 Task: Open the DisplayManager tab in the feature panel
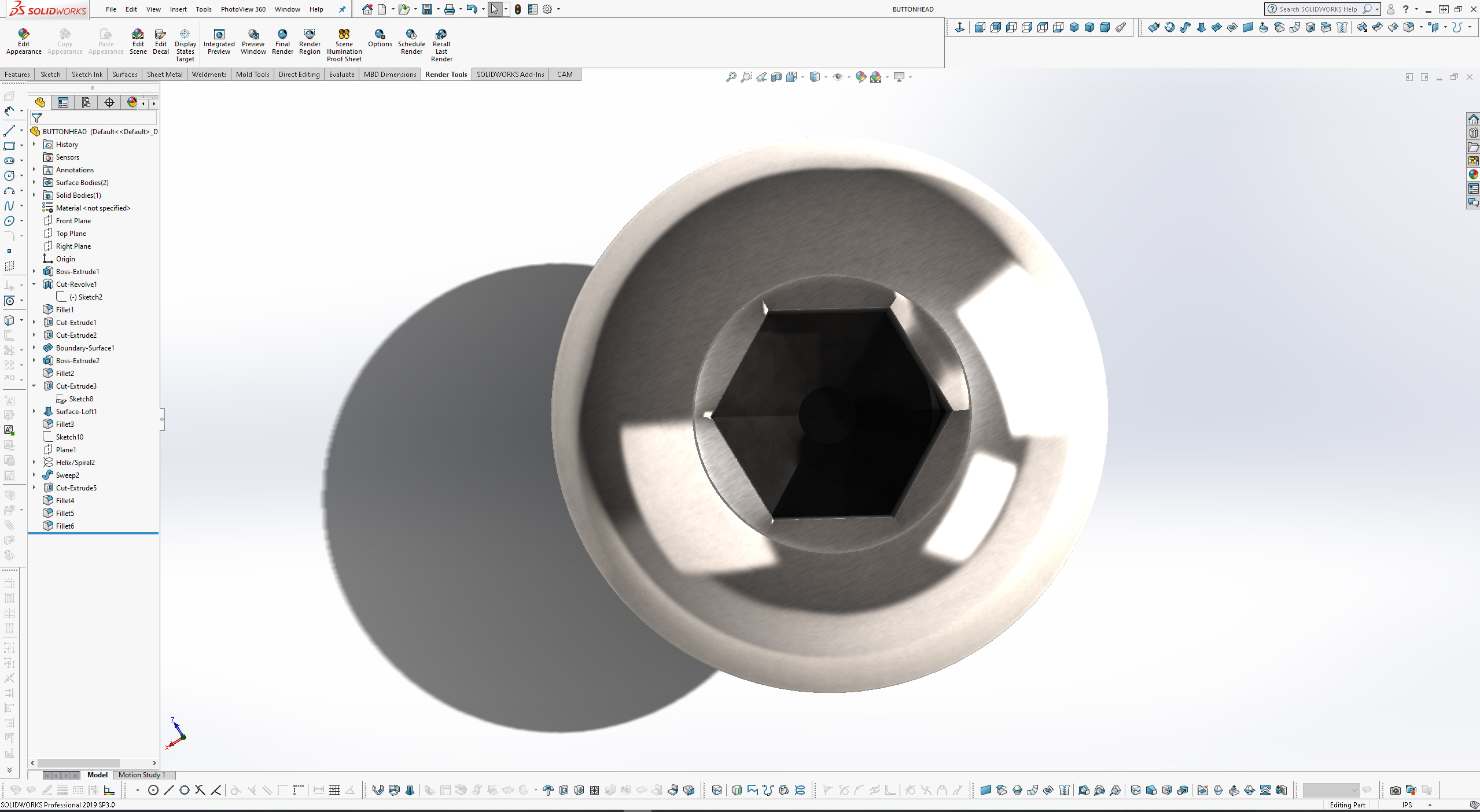click(132, 102)
